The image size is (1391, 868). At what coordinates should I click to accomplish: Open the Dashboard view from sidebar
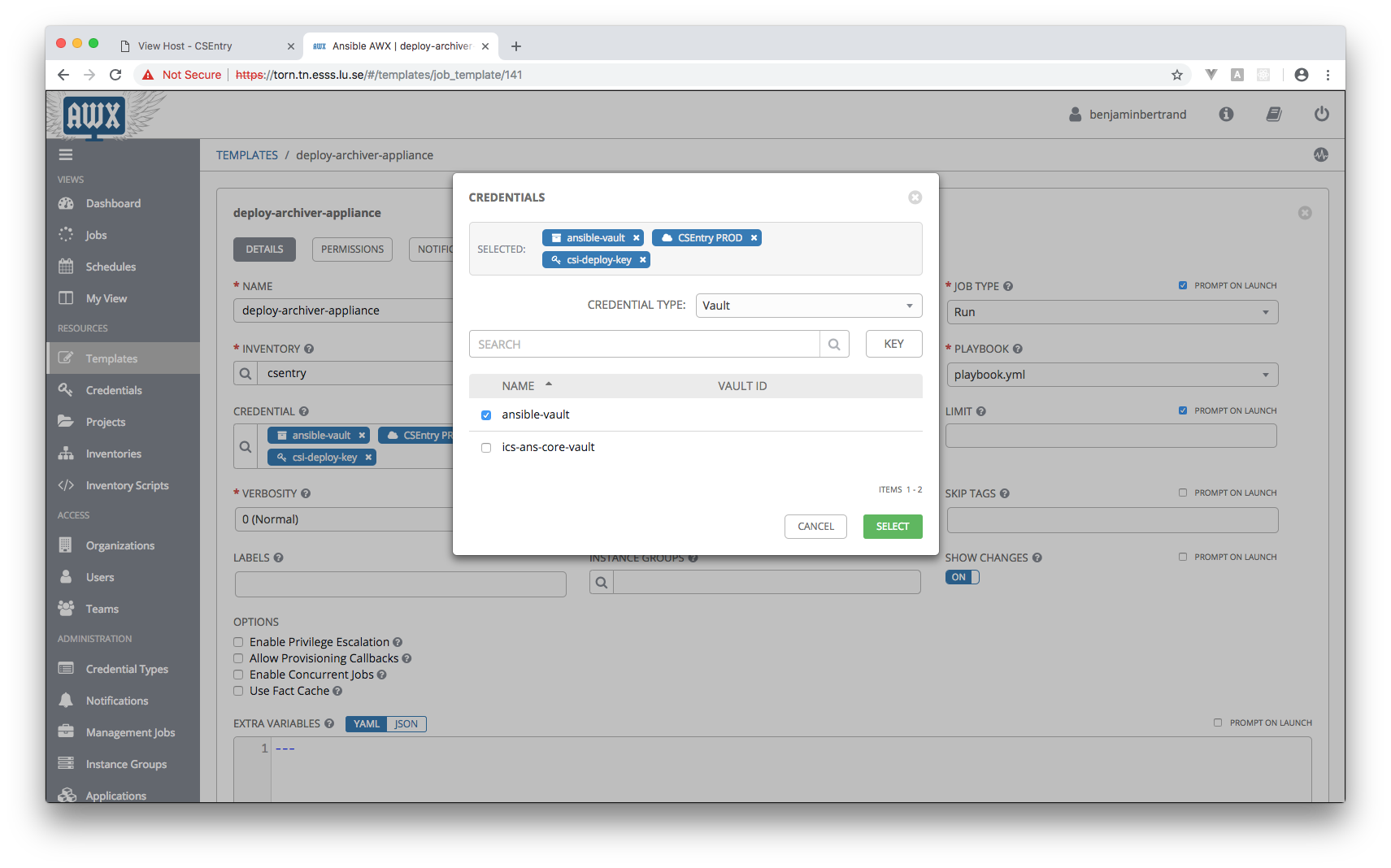(x=112, y=203)
